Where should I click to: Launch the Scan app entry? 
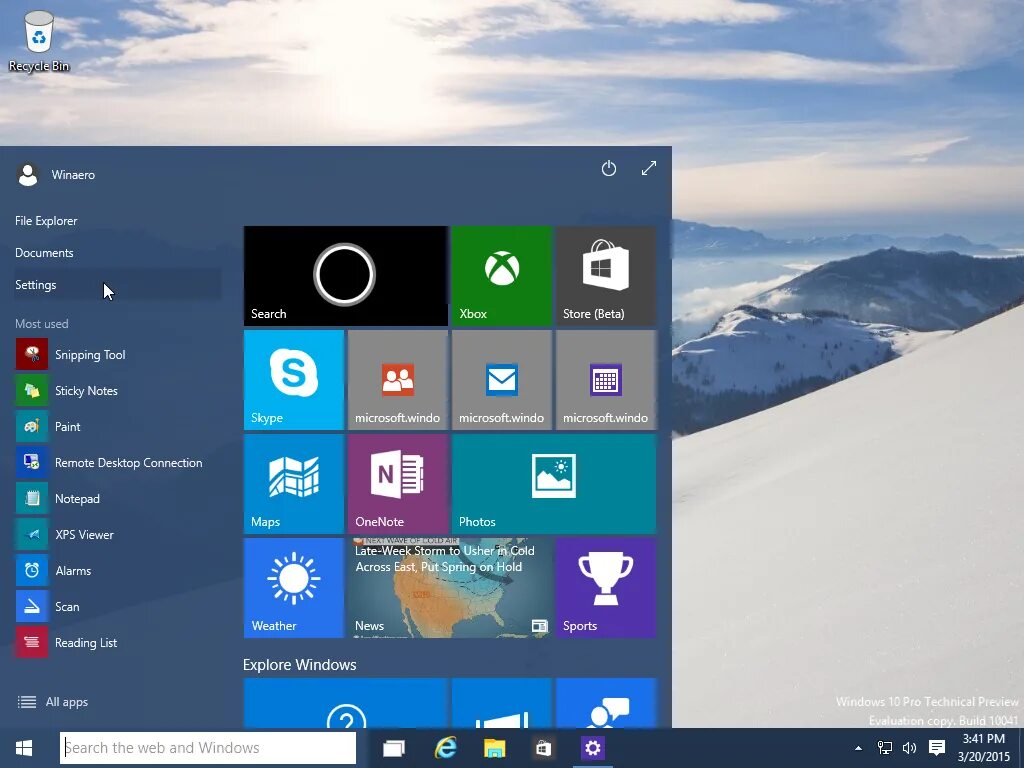pyautogui.click(x=118, y=606)
